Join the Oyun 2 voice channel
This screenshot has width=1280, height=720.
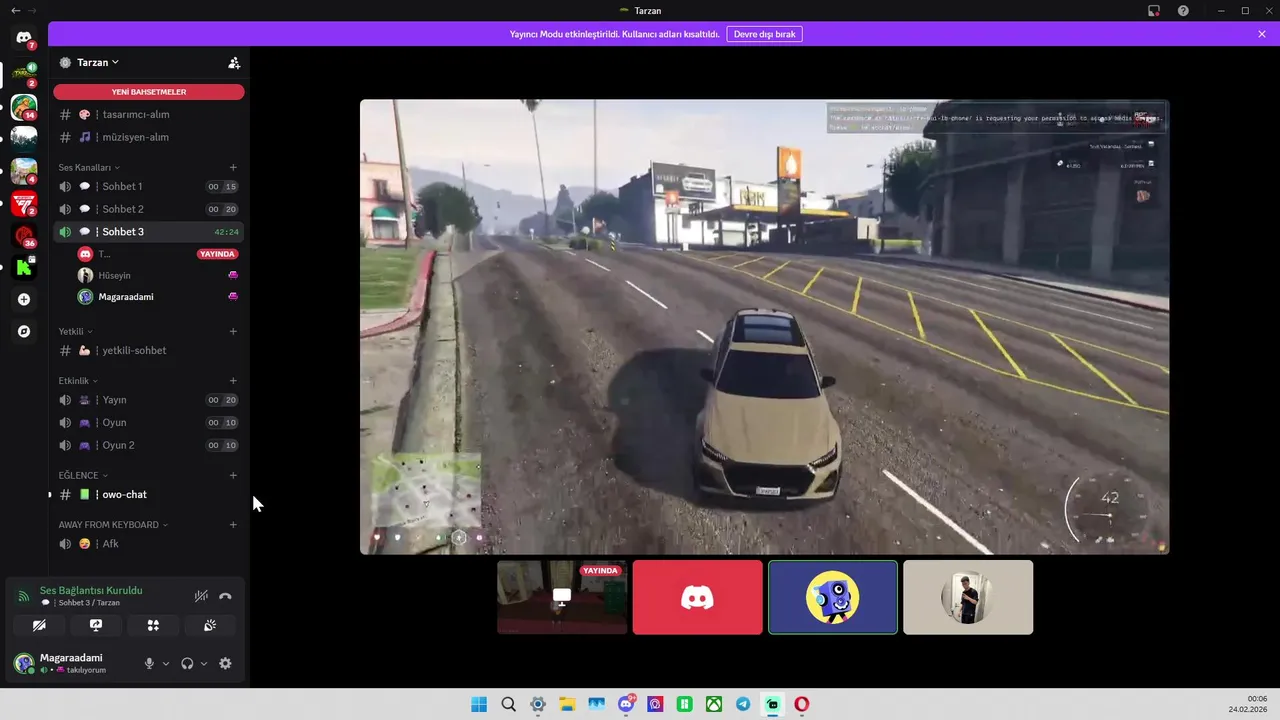point(149,445)
